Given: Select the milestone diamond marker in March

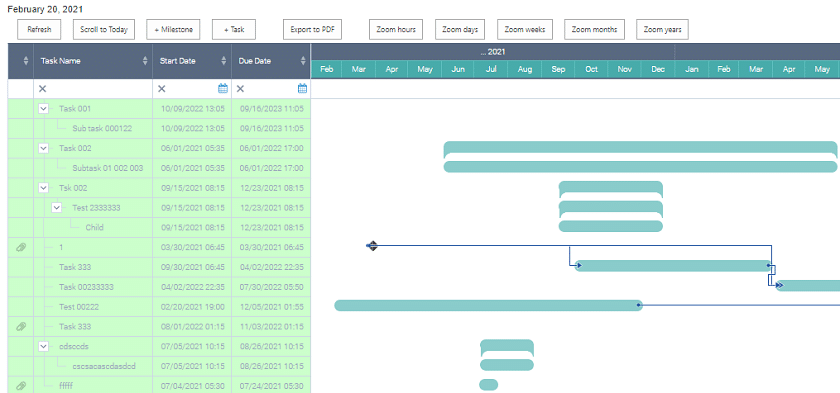Looking at the screenshot, I should click(373, 246).
